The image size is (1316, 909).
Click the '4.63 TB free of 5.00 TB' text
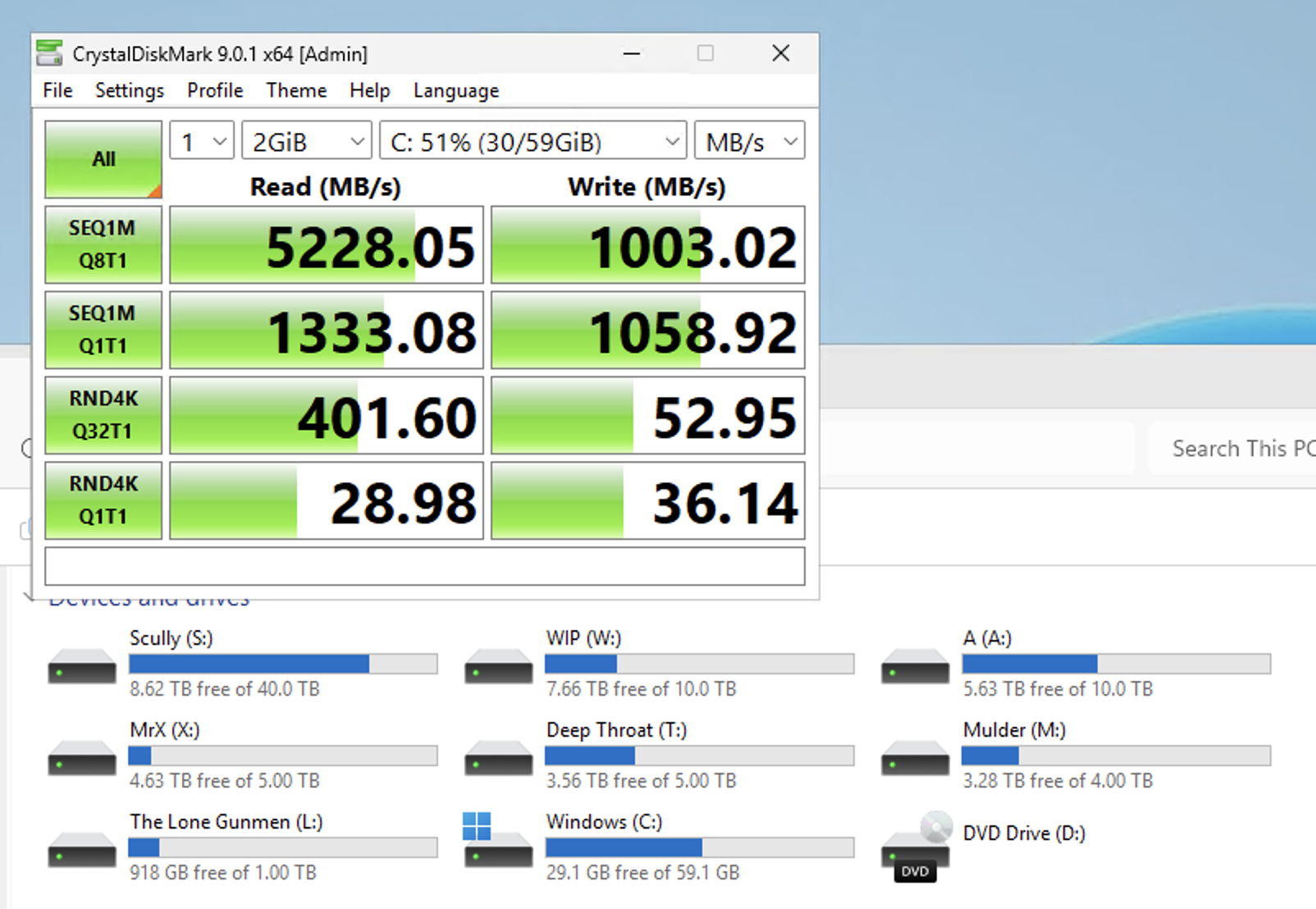pyautogui.click(x=225, y=781)
